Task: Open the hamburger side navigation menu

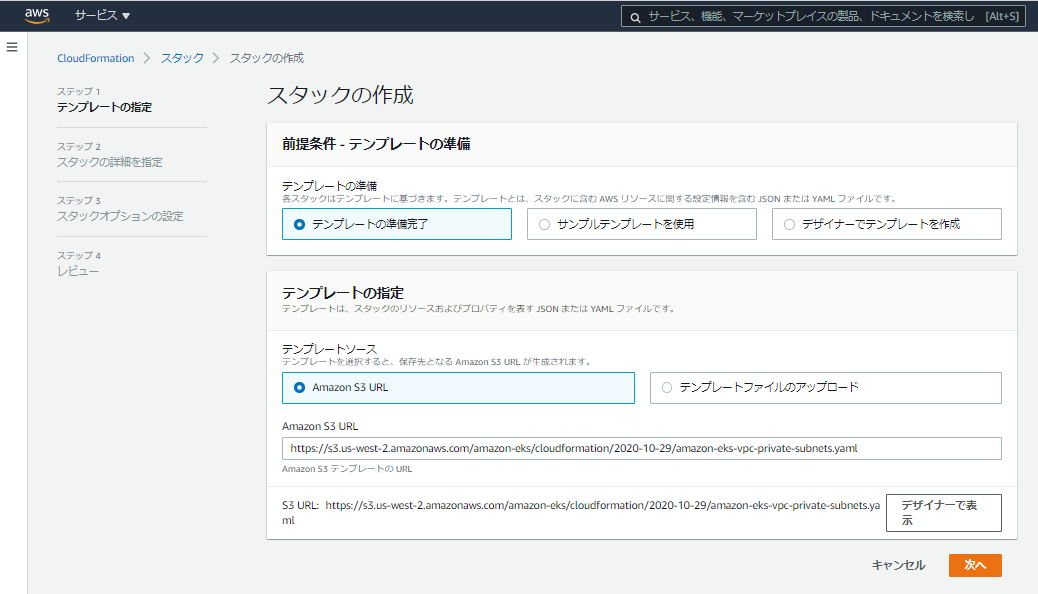Action: [x=12, y=47]
